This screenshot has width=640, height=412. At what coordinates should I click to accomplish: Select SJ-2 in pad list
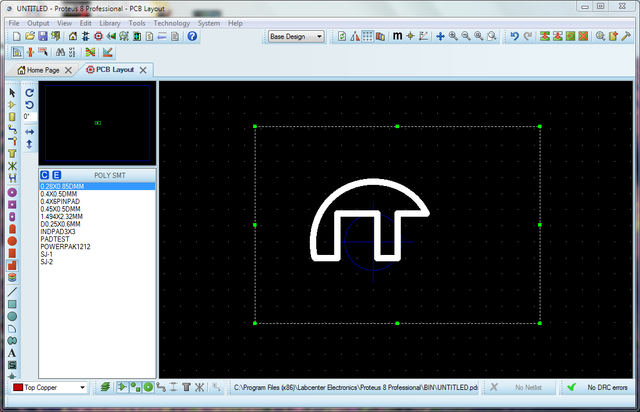[97, 262]
